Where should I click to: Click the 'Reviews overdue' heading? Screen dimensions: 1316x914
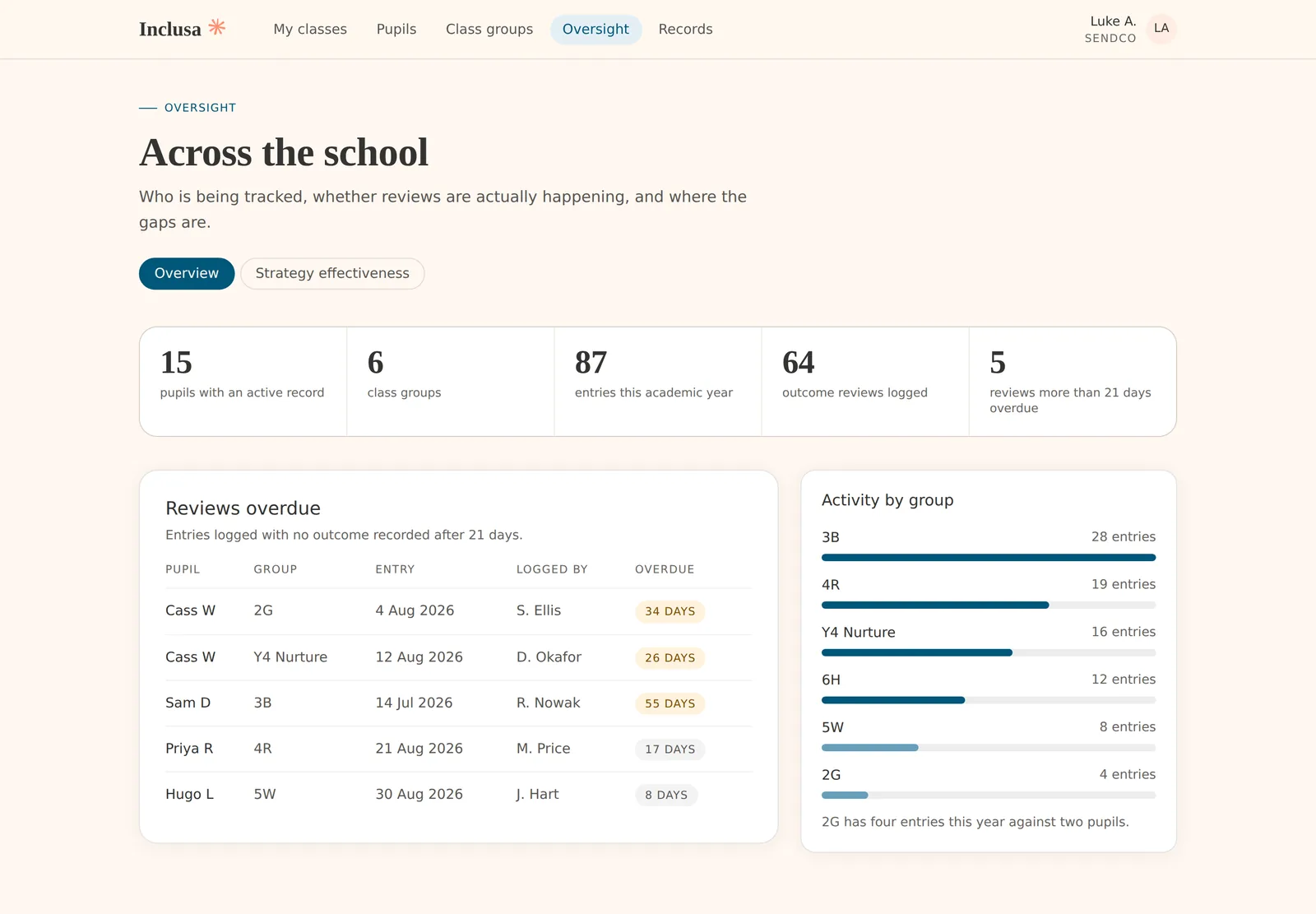point(243,508)
